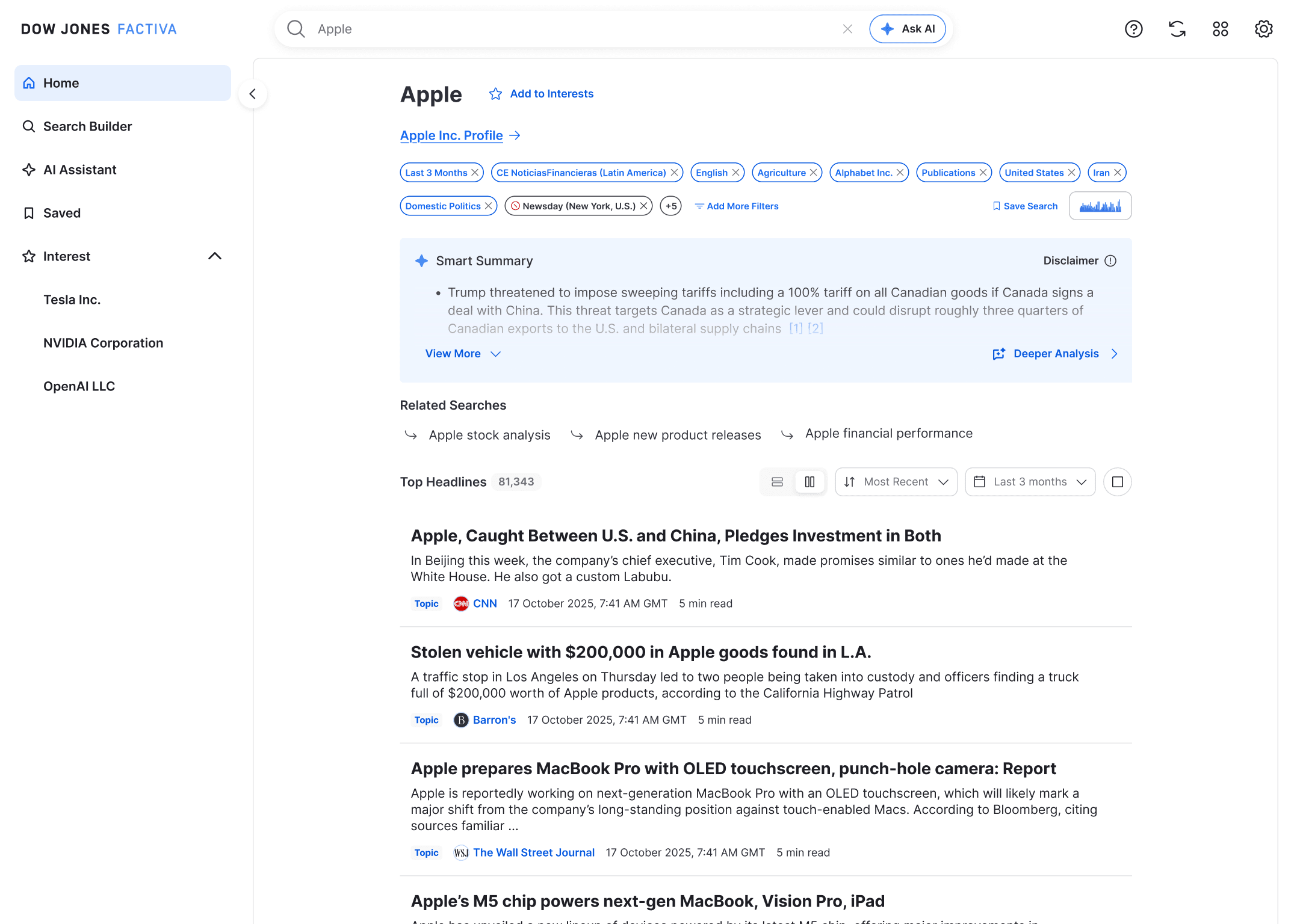
Task: Select NVIDIA Corporation interest
Action: 103,343
